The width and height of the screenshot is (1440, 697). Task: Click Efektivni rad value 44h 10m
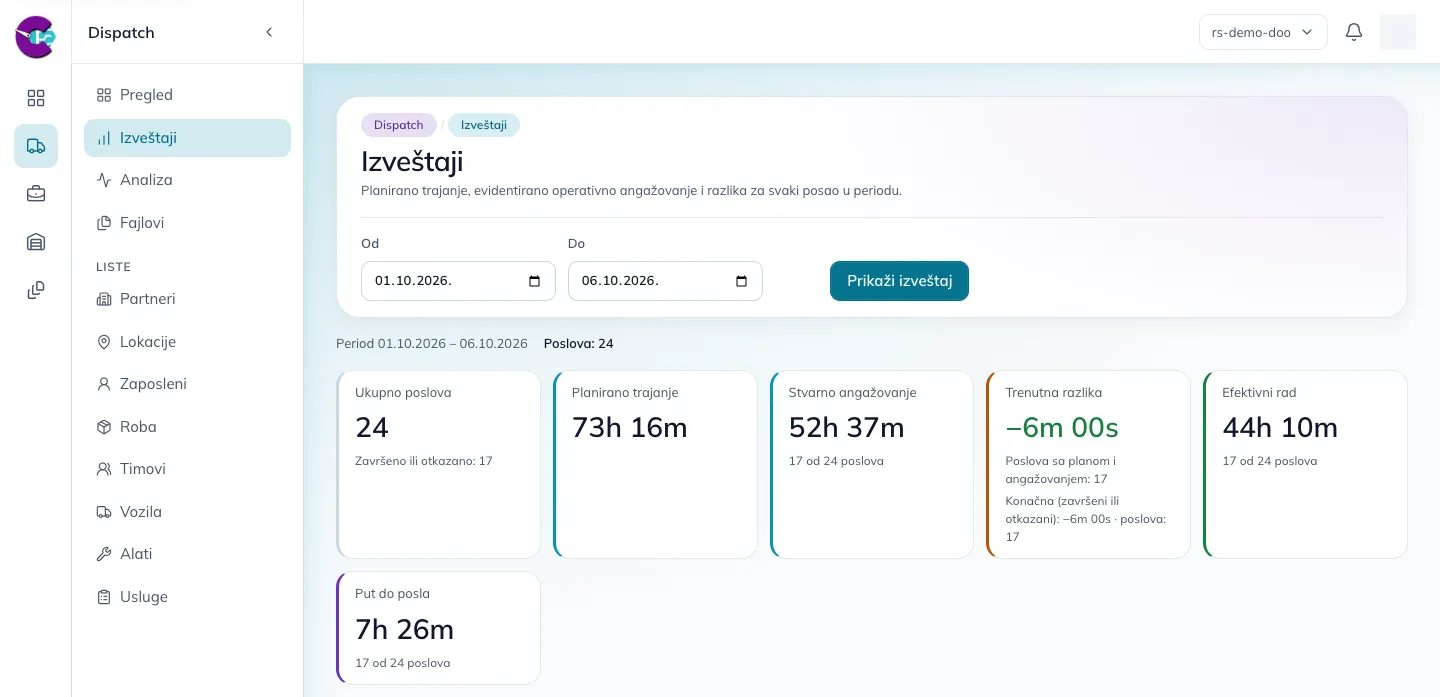(1280, 428)
